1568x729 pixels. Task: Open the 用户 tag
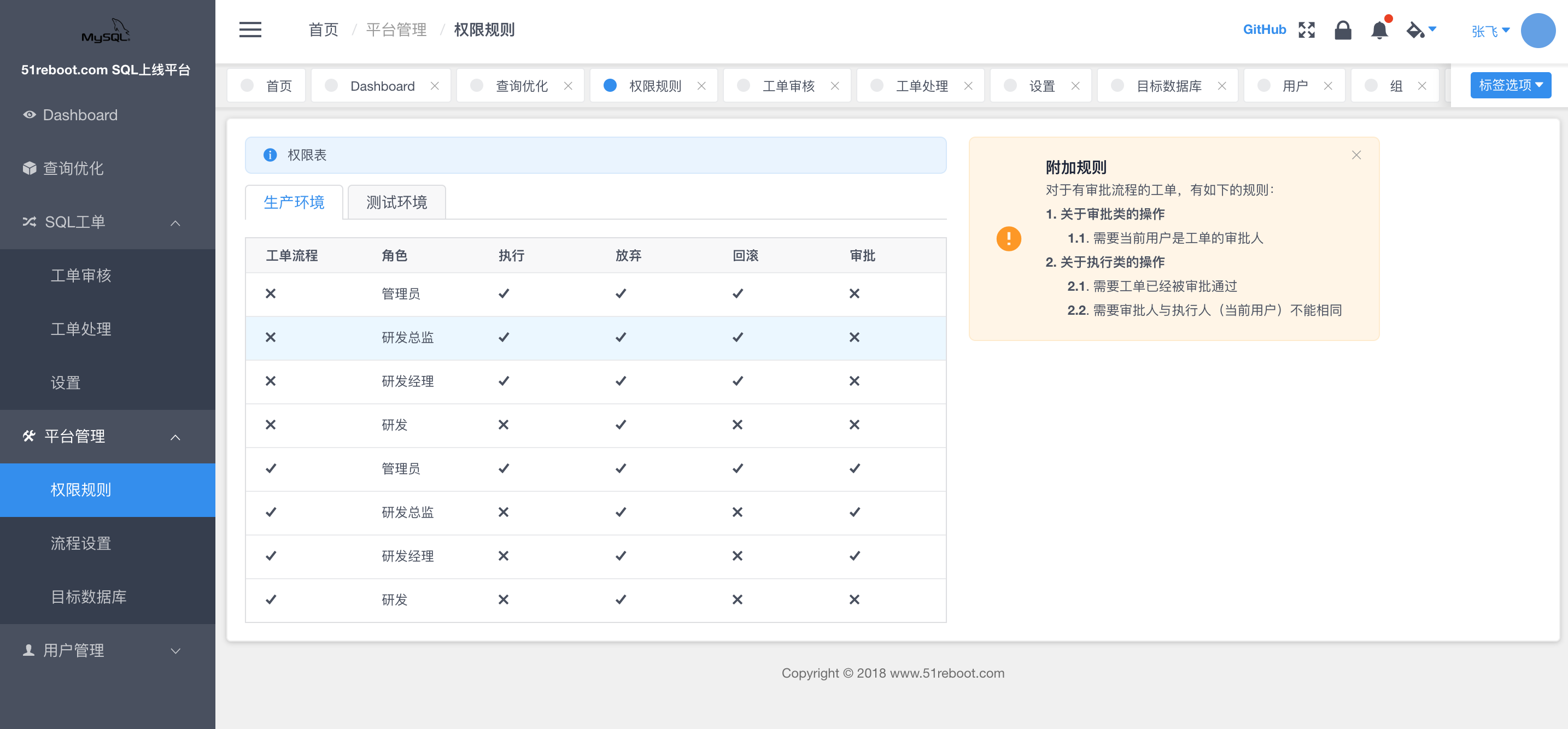(1295, 86)
